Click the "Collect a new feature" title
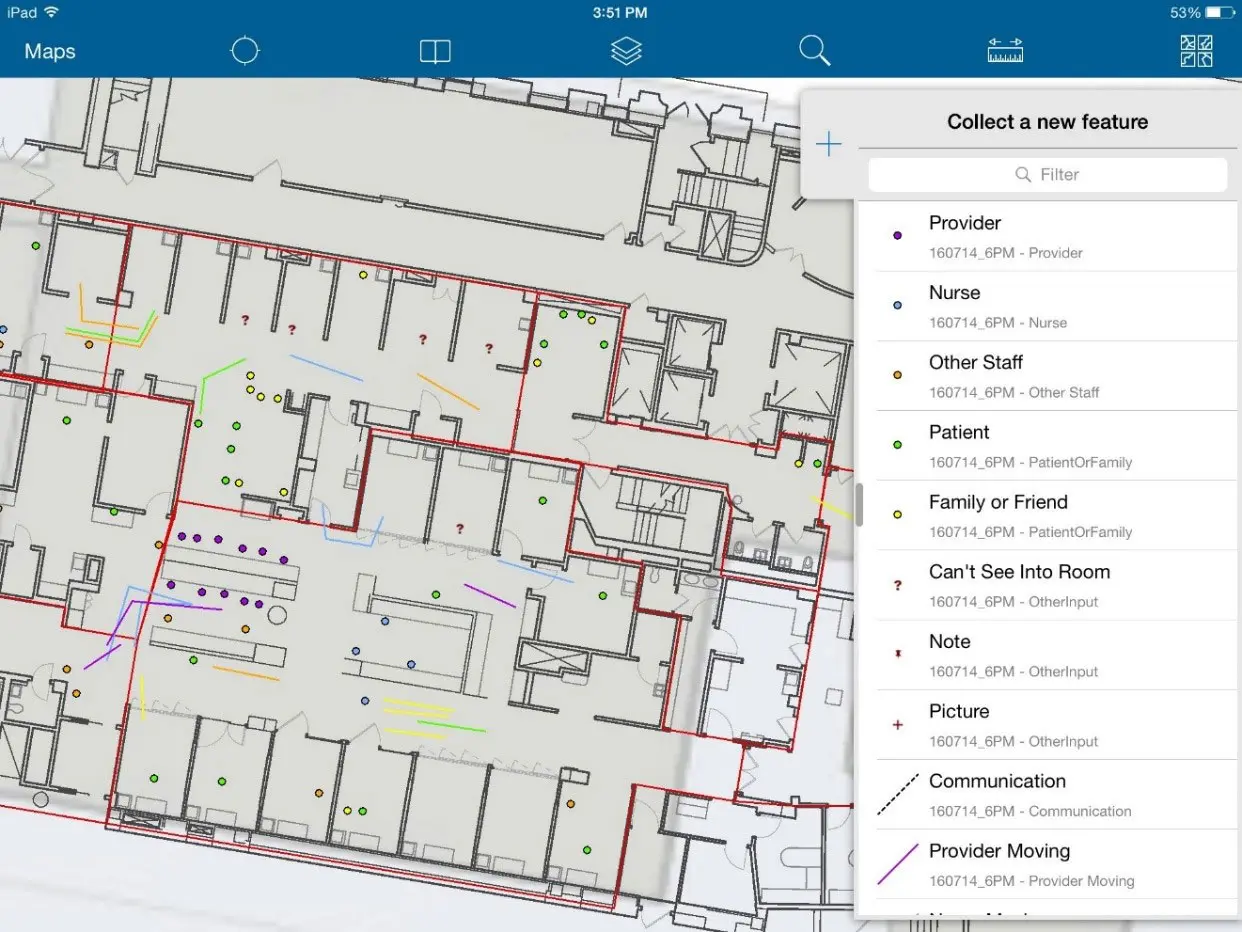This screenshot has height=932, width=1242. pyautogui.click(x=1047, y=122)
